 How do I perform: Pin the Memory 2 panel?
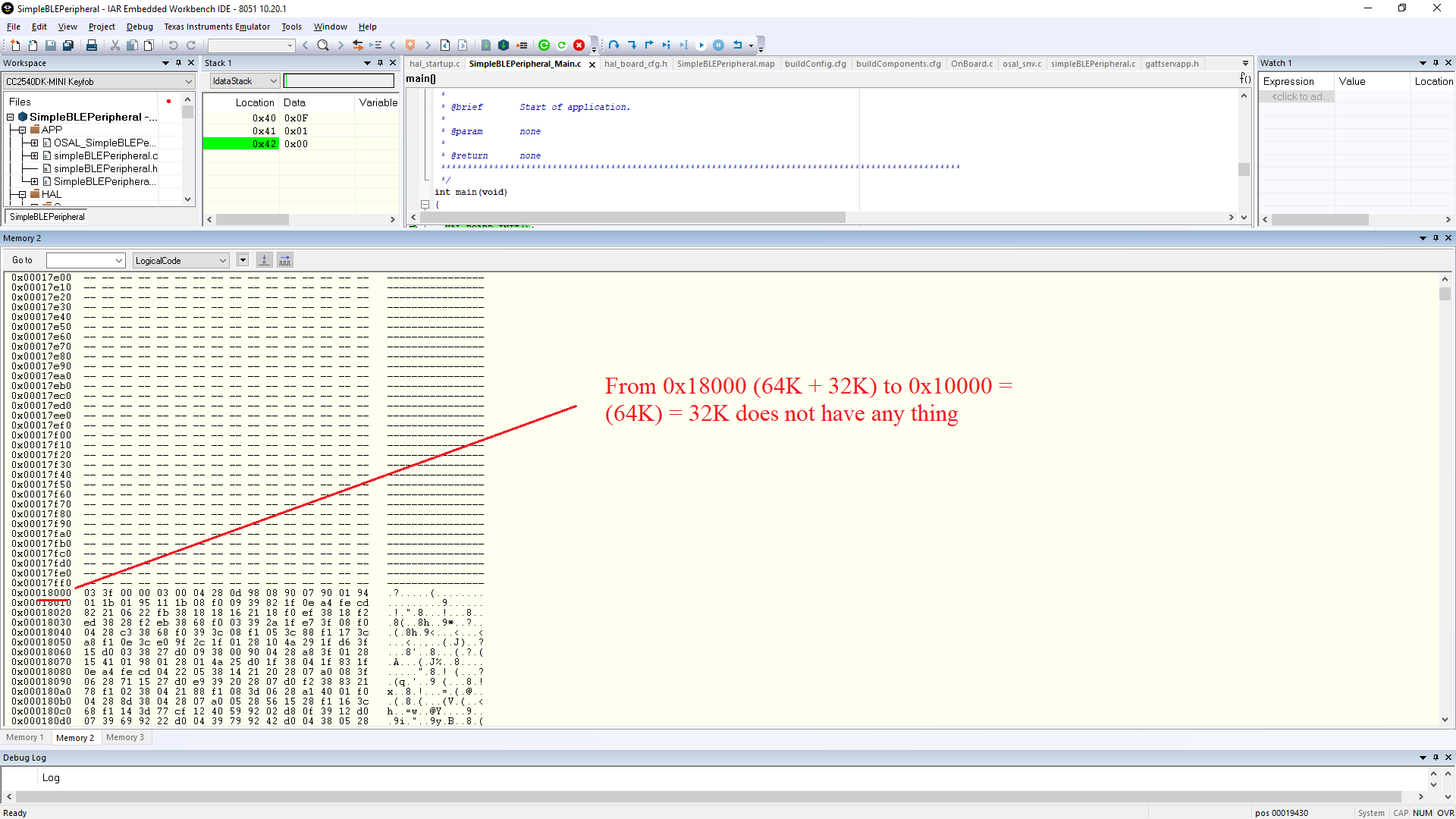click(x=1436, y=238)
